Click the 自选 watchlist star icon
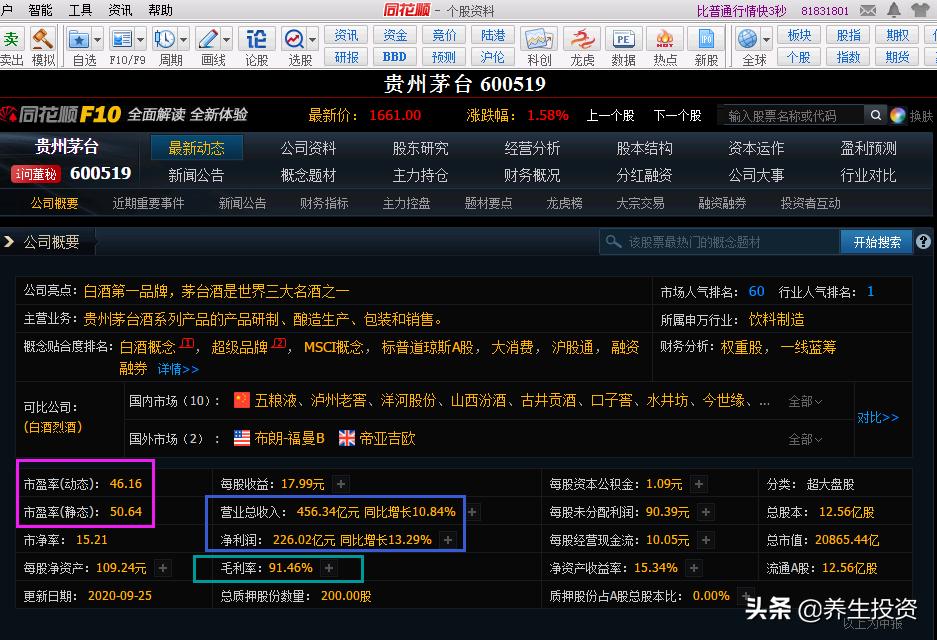The width and height of the screenshot is (937, 640). pos(80,38)
